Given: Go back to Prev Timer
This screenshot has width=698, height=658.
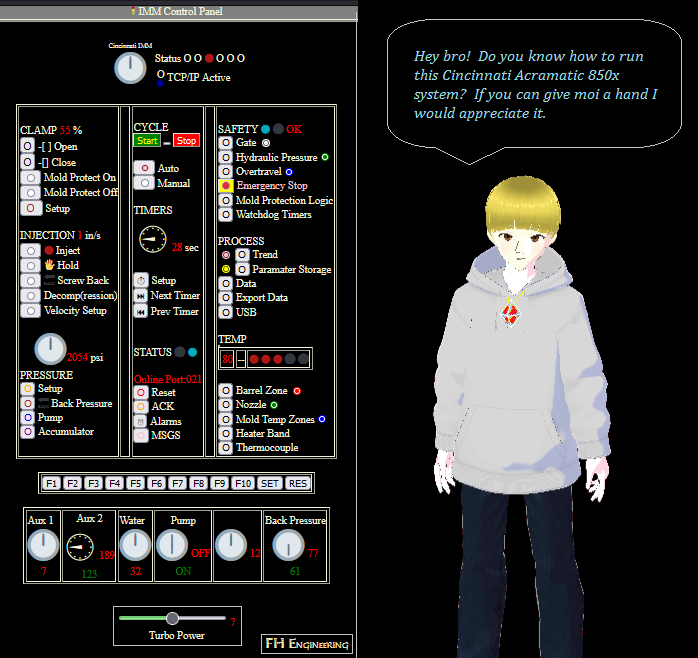Looking at the screenshot, I should (141, 311).
